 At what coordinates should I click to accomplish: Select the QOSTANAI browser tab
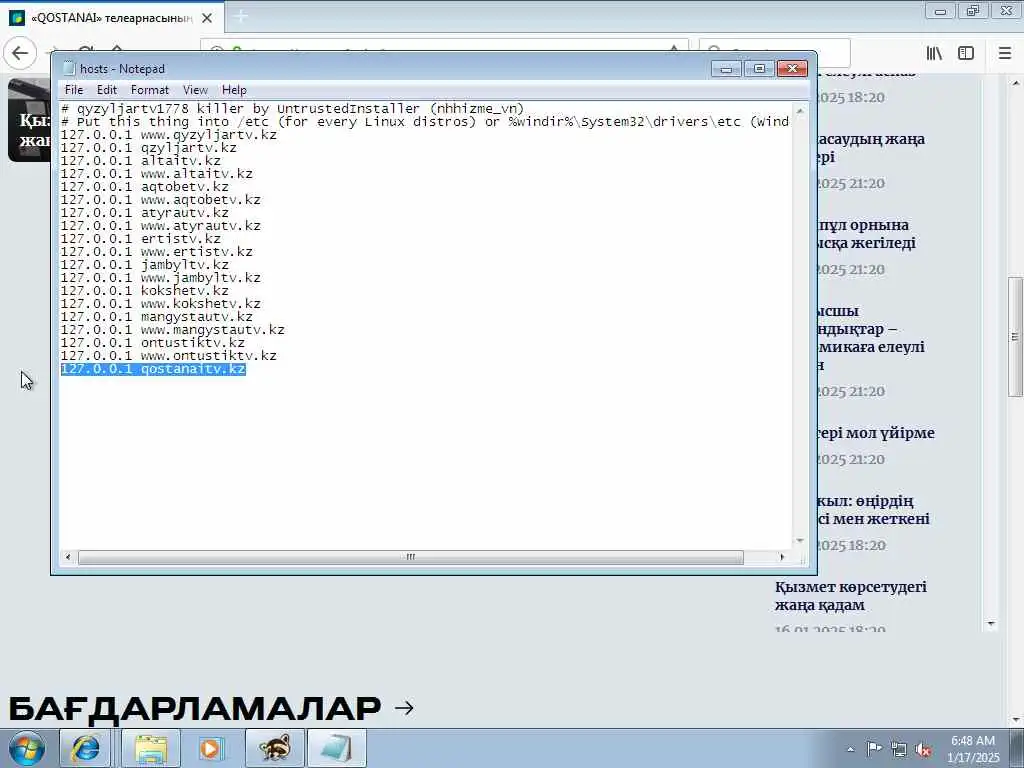point(111,18)
